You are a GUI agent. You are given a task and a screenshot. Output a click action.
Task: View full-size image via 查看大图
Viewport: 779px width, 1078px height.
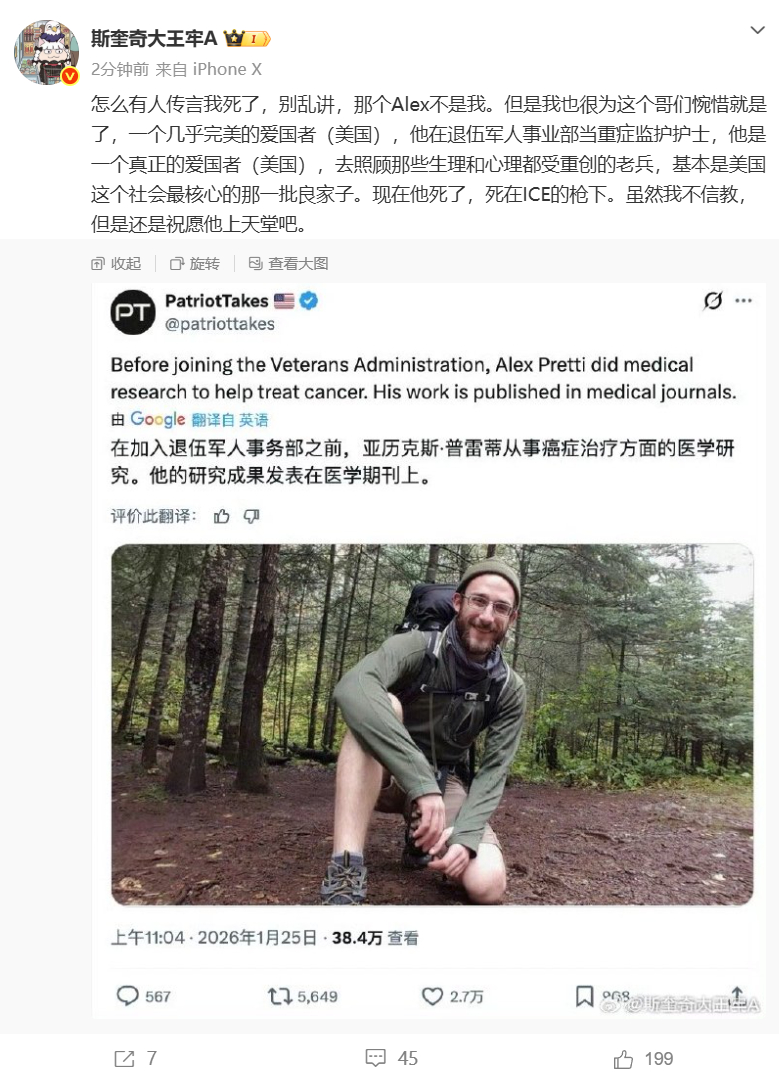[x=288, y=263]
